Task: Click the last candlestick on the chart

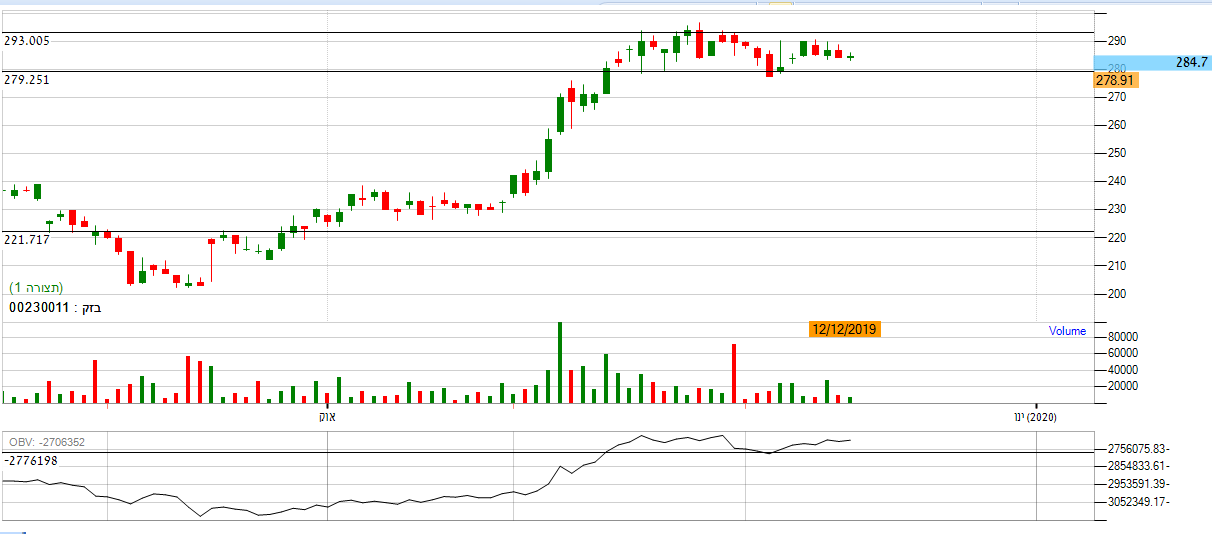Action: [x=851, y=57]
